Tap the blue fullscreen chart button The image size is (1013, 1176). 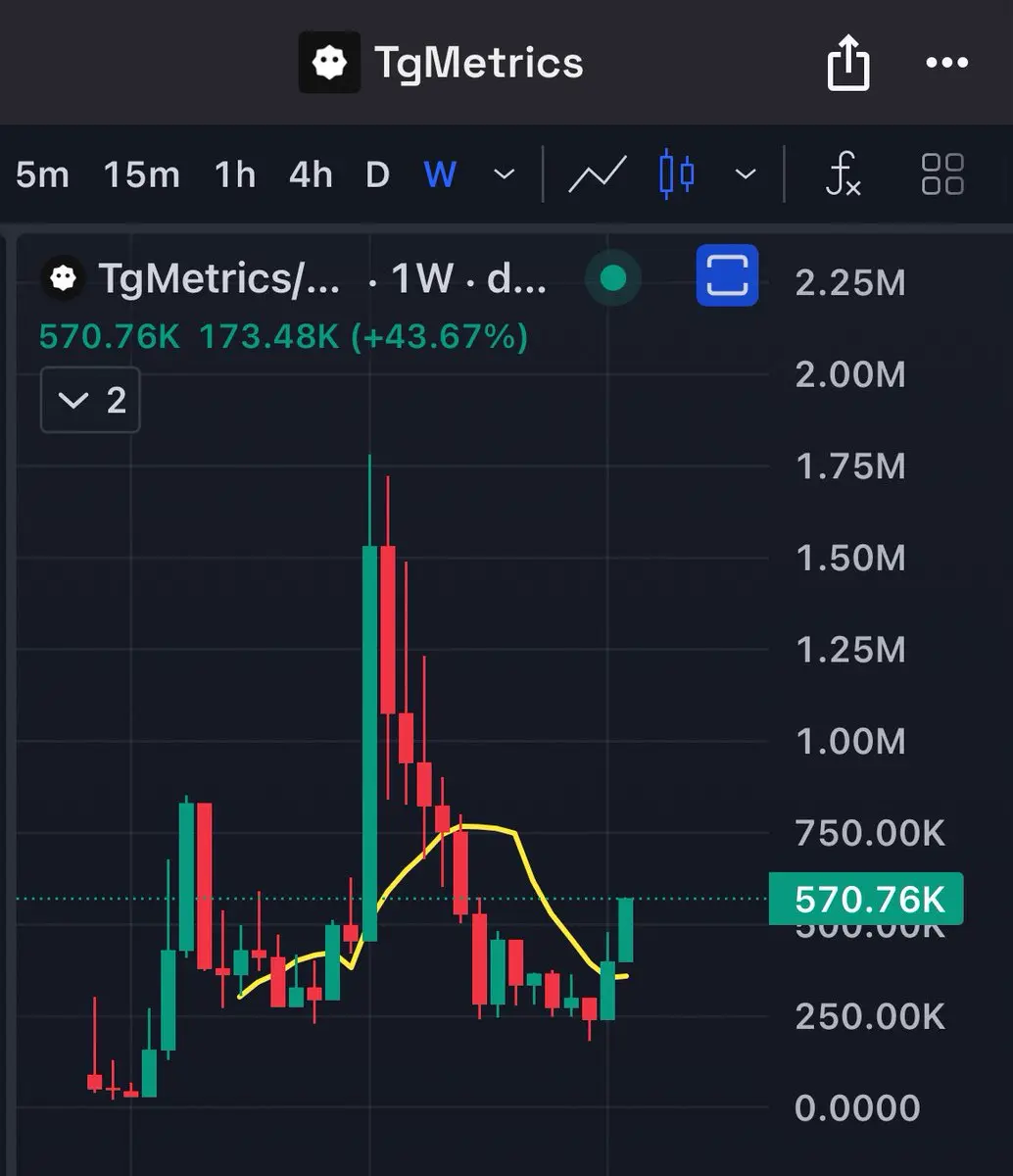click(x=727, y=275)
